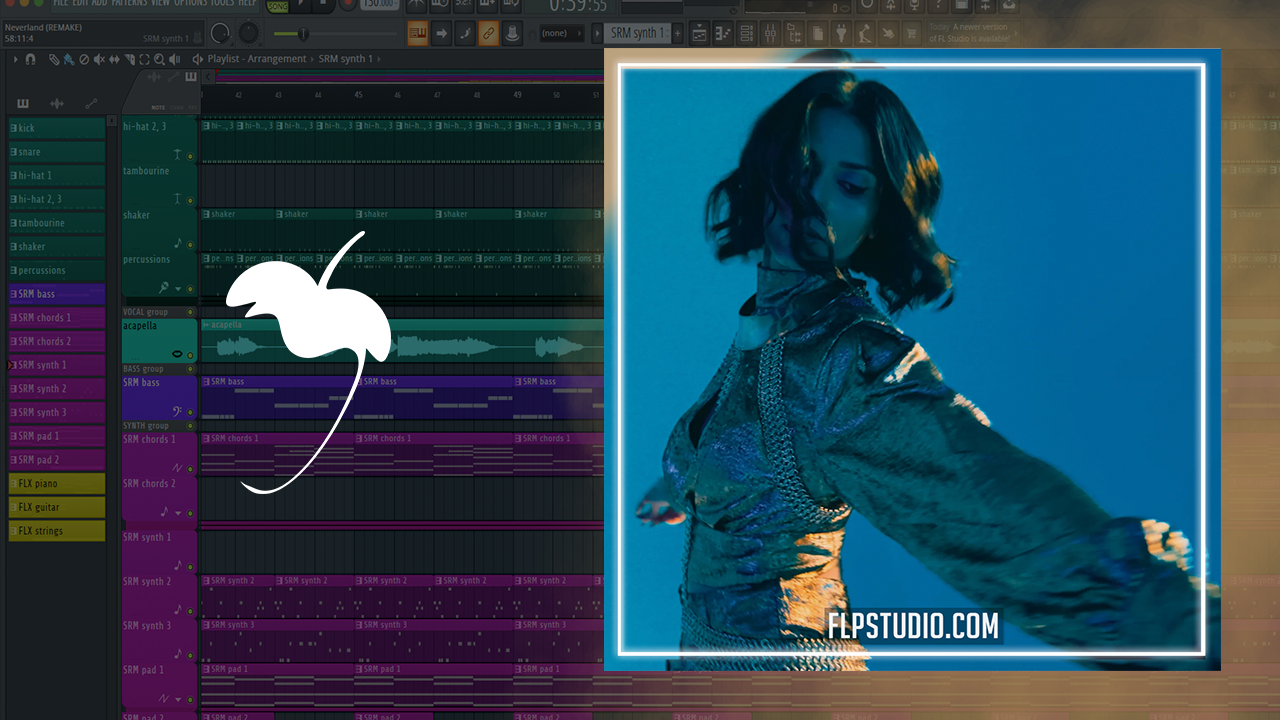1280x720 pixels.
Task: Open the View Piano Roll icon
Action: [x=722, y=33]
